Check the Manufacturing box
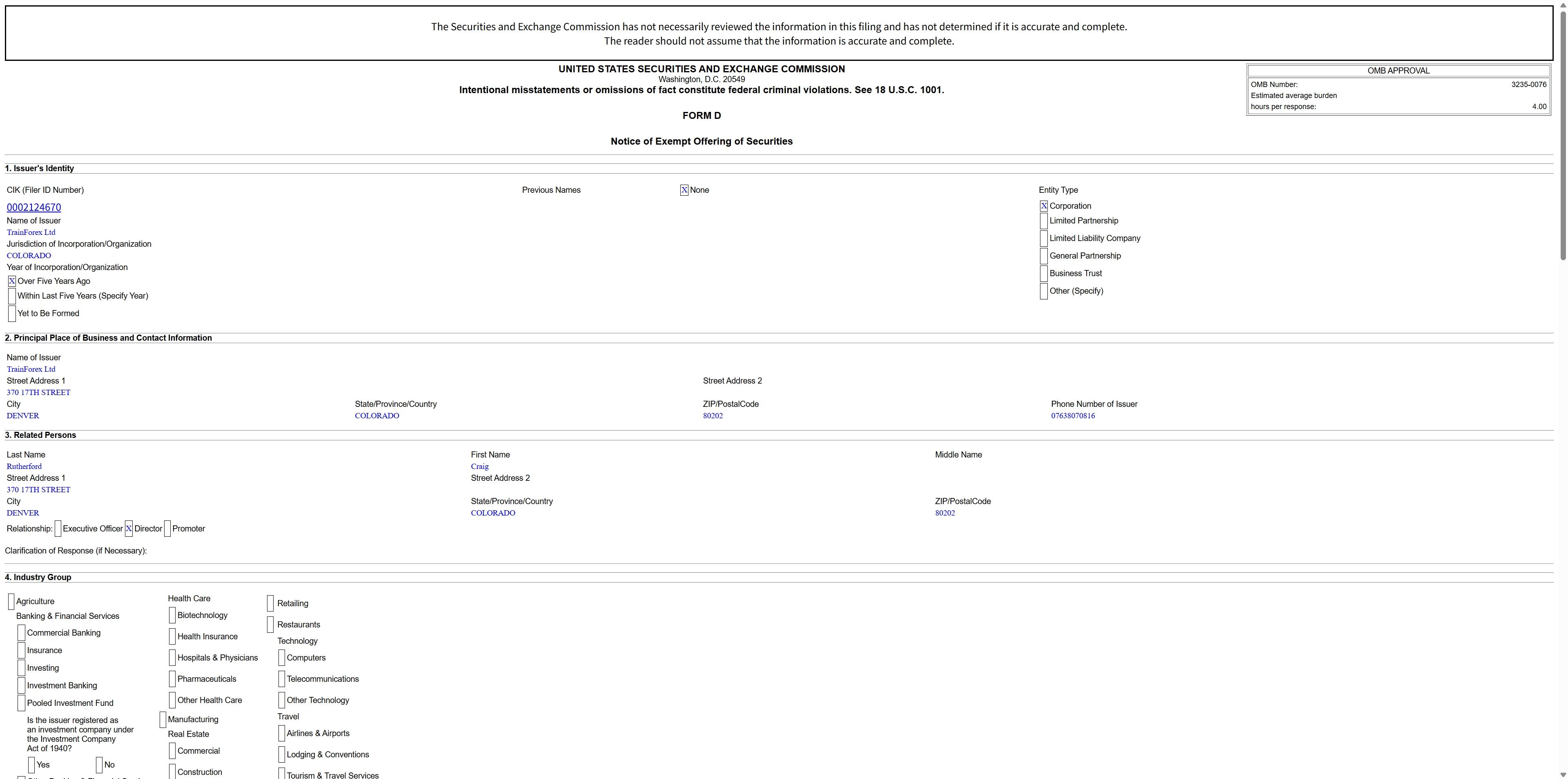1568x779 pixels. (163, 719)
